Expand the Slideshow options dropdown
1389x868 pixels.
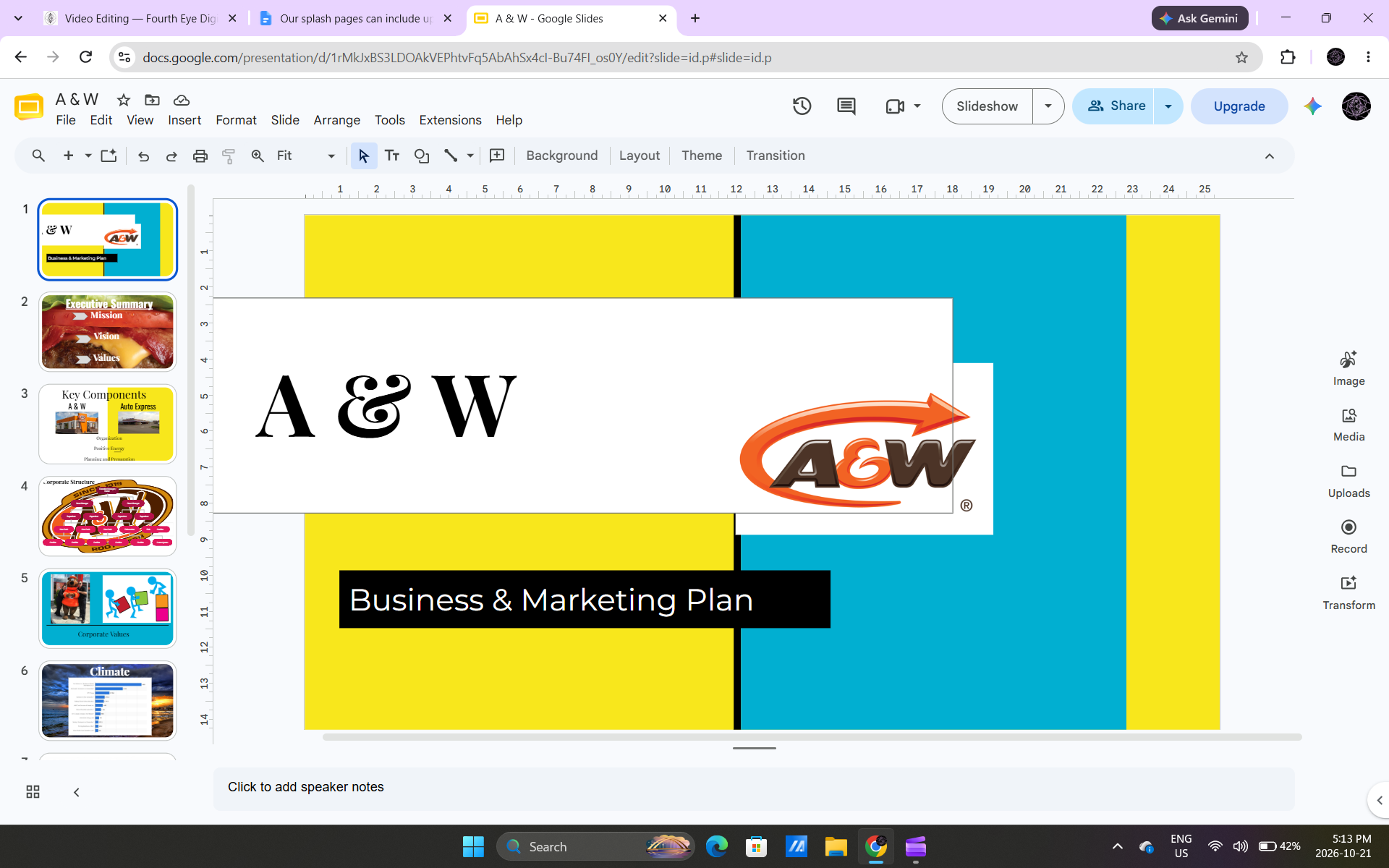pos(1048,106)
